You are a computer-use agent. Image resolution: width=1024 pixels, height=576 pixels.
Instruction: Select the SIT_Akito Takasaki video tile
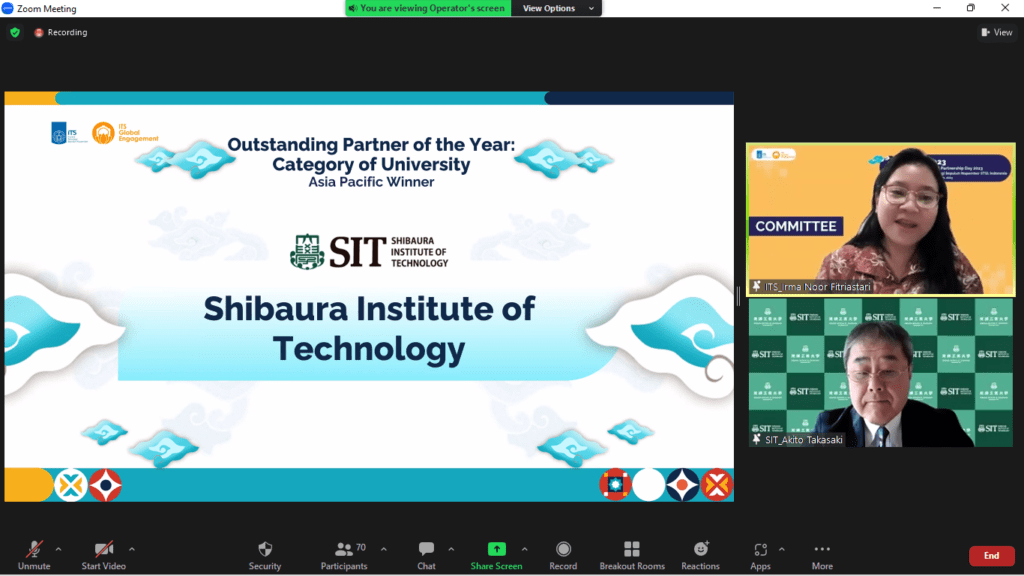881,373
